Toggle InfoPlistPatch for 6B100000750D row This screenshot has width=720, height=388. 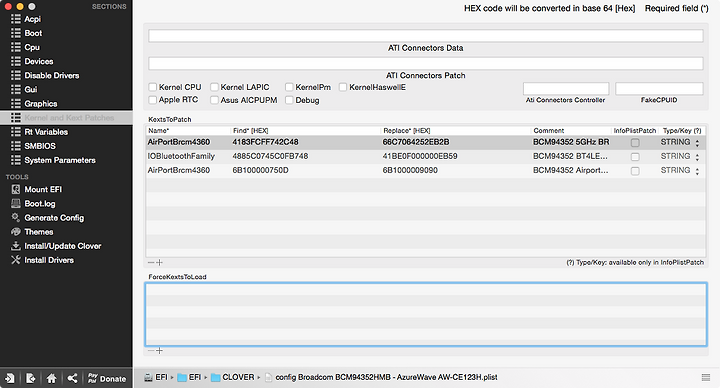click(635, 171)
